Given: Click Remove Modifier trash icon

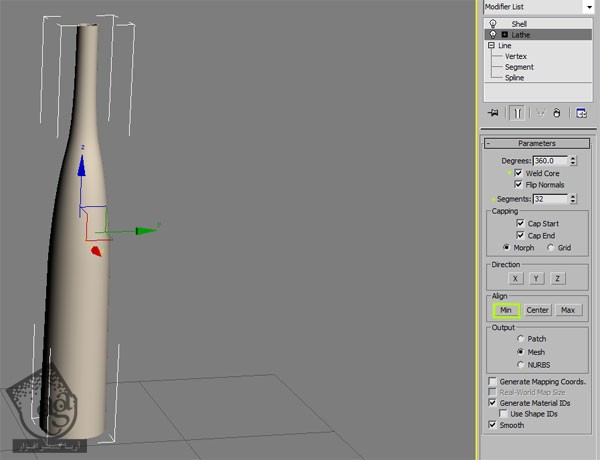Looking at the screenshot, I should tap(556, 114).
